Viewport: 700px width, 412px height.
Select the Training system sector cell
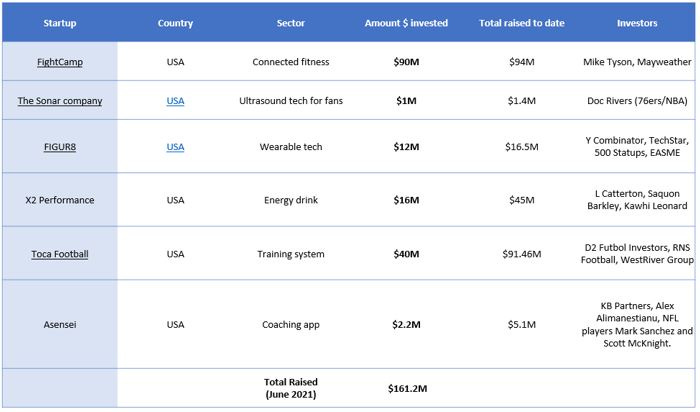point(291,254)
